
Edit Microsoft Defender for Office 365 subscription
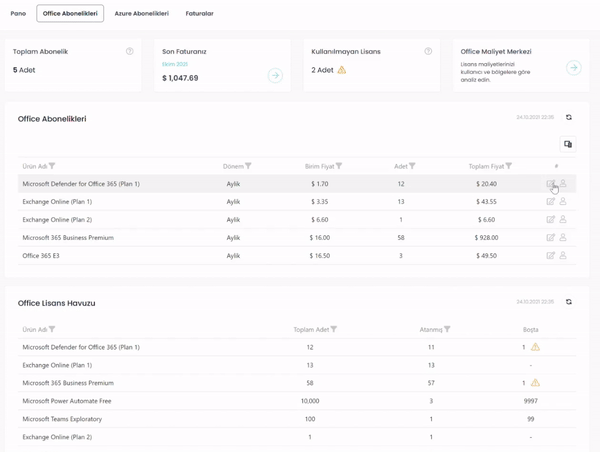[x=551, y=184]
